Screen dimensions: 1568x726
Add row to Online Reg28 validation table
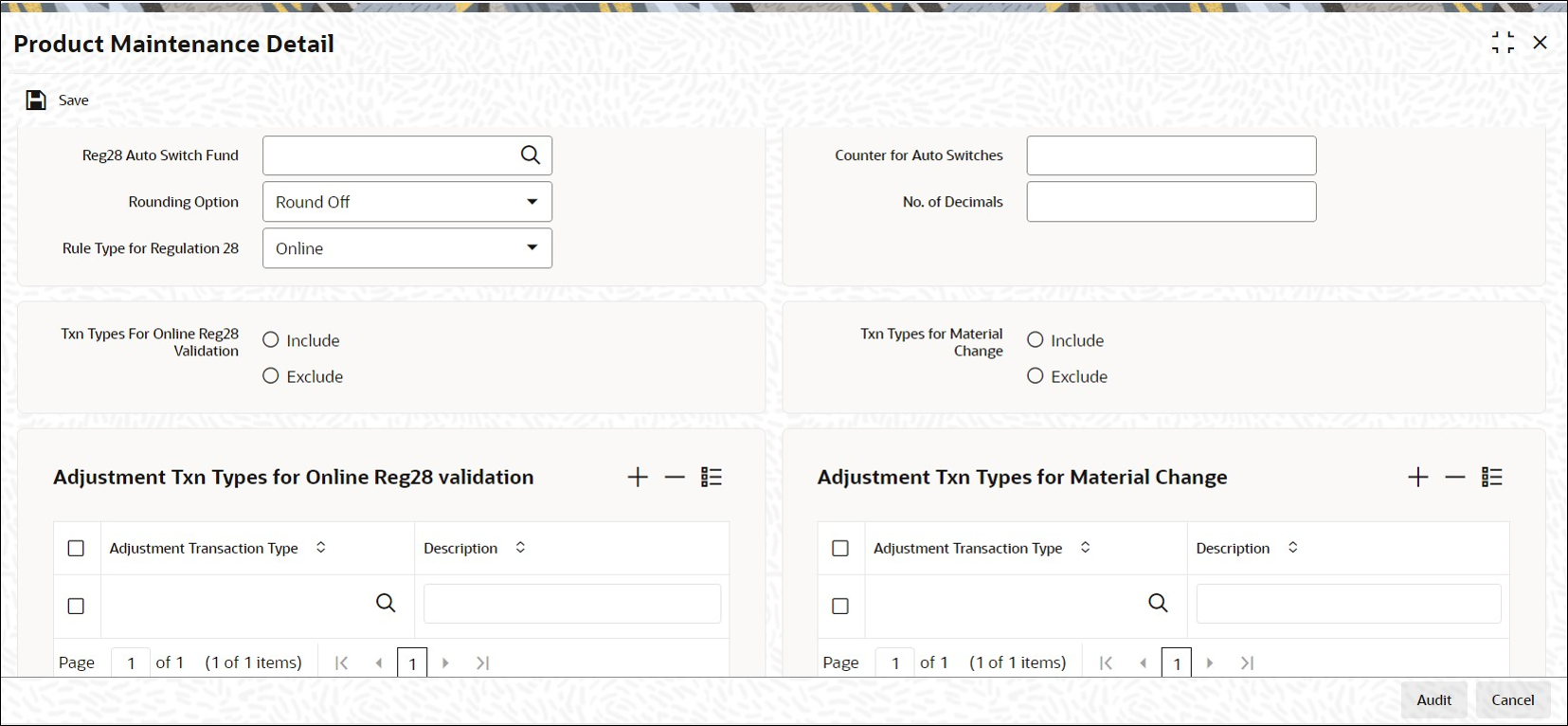tap(638, 478)
